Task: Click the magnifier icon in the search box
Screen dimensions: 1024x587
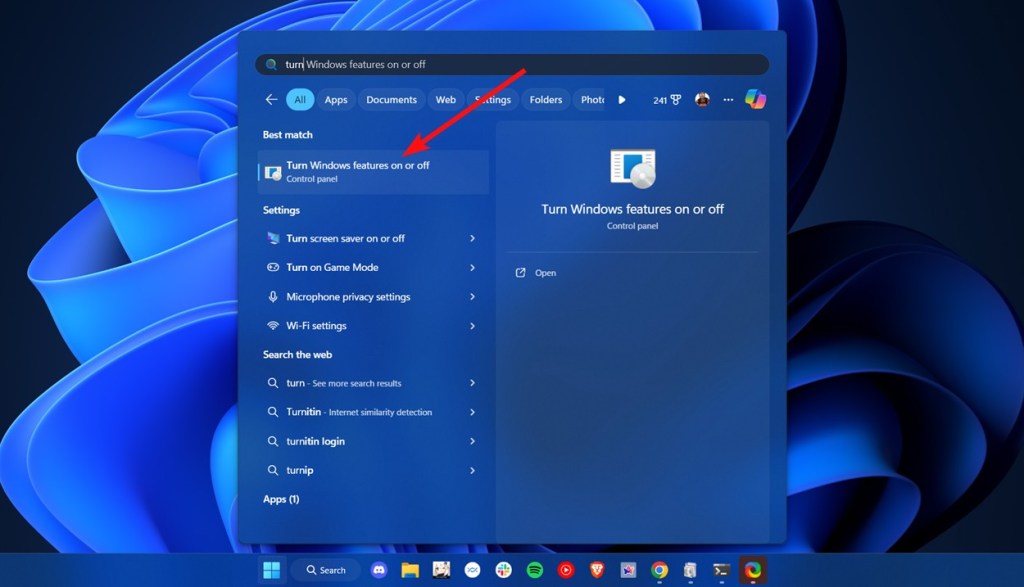Action: [271, 64]
